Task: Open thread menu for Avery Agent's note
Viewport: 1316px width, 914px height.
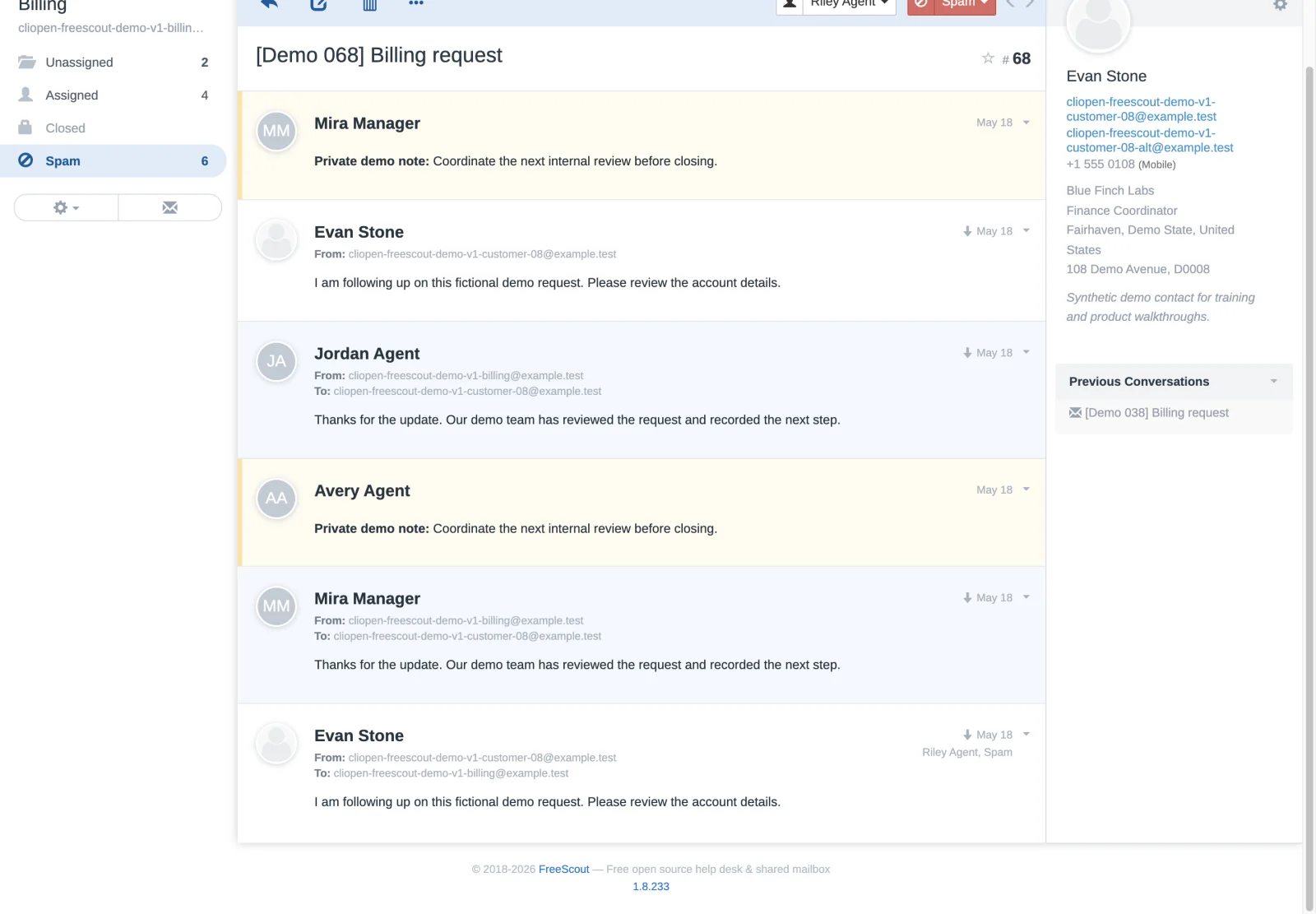Action: click(x=1026, y=489)
